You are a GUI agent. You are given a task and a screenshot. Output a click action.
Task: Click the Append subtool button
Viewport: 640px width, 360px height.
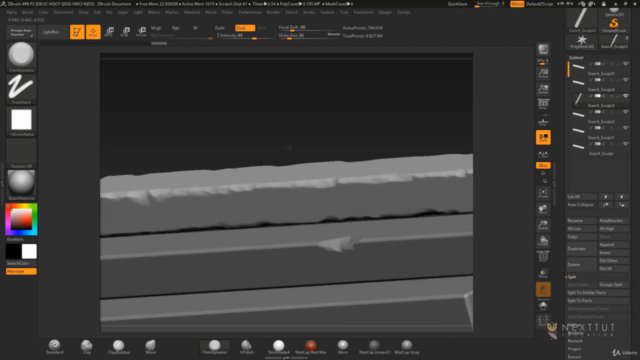(613, 244)
